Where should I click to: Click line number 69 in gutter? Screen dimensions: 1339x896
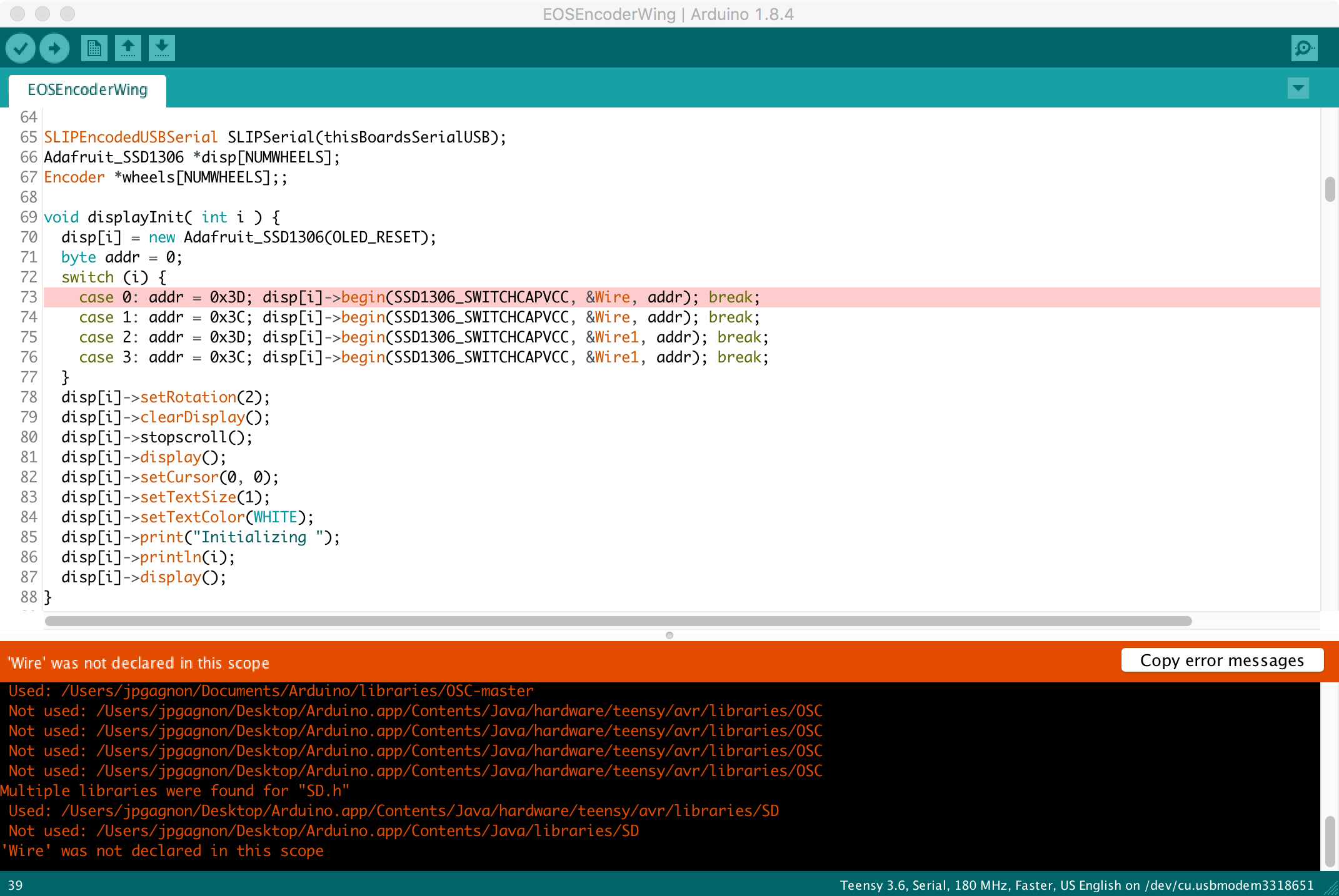pyautogui.click(x=29, y=217)
